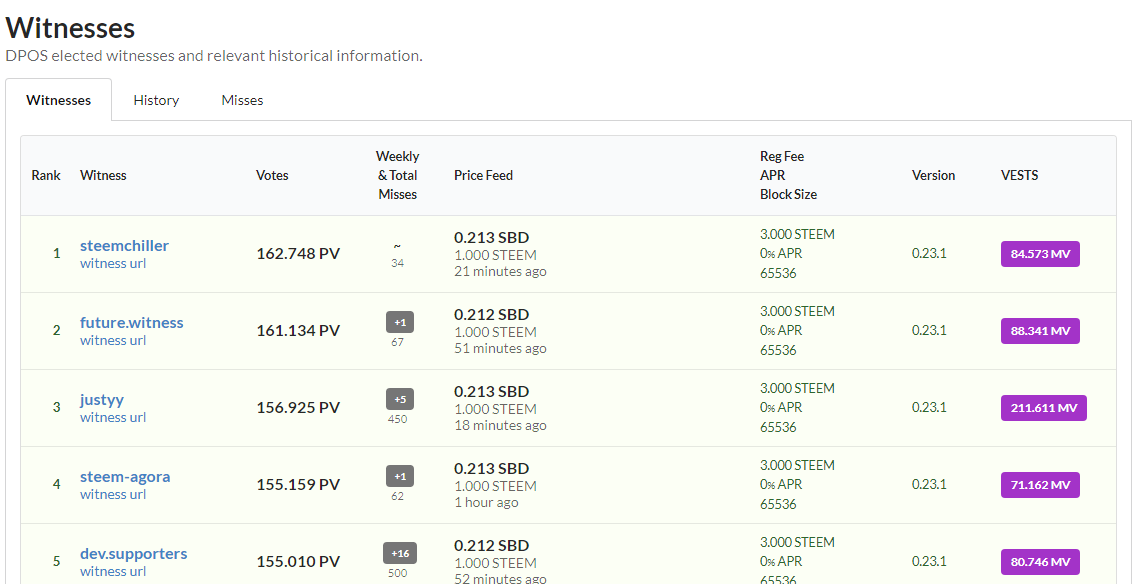This screenshot has width=1137, height=584.
Task: Follow steemchiller's witness url link
Action: click(x=112, y=263)
